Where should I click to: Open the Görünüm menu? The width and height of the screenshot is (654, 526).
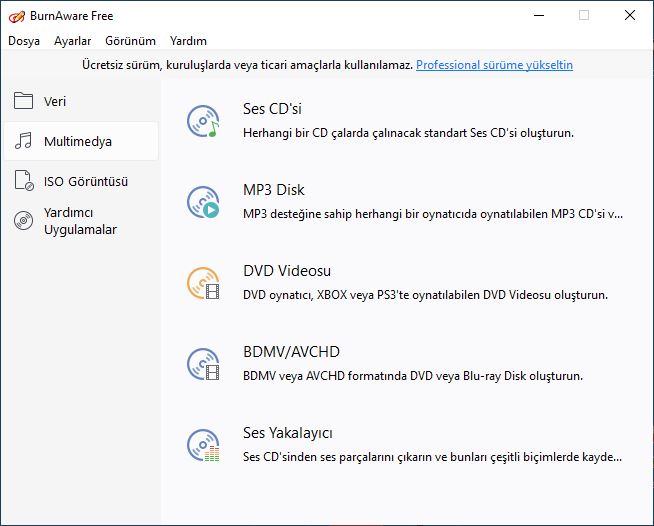tap(131, 41)
